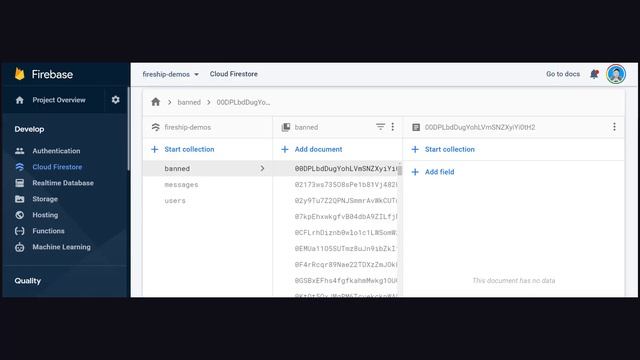Select document starting 0GSBxEFhs4fgf
Screen dimensions: 640x360
click(x=345, y=280)
